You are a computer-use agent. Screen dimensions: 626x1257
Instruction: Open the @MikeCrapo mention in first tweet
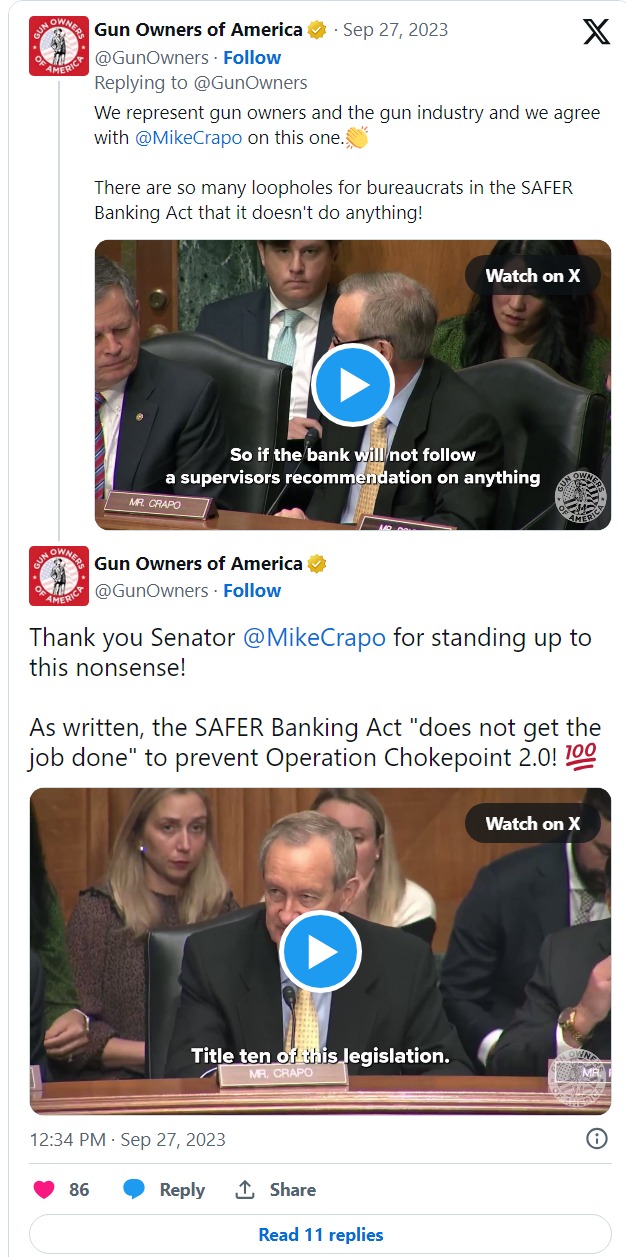[188, 138]
